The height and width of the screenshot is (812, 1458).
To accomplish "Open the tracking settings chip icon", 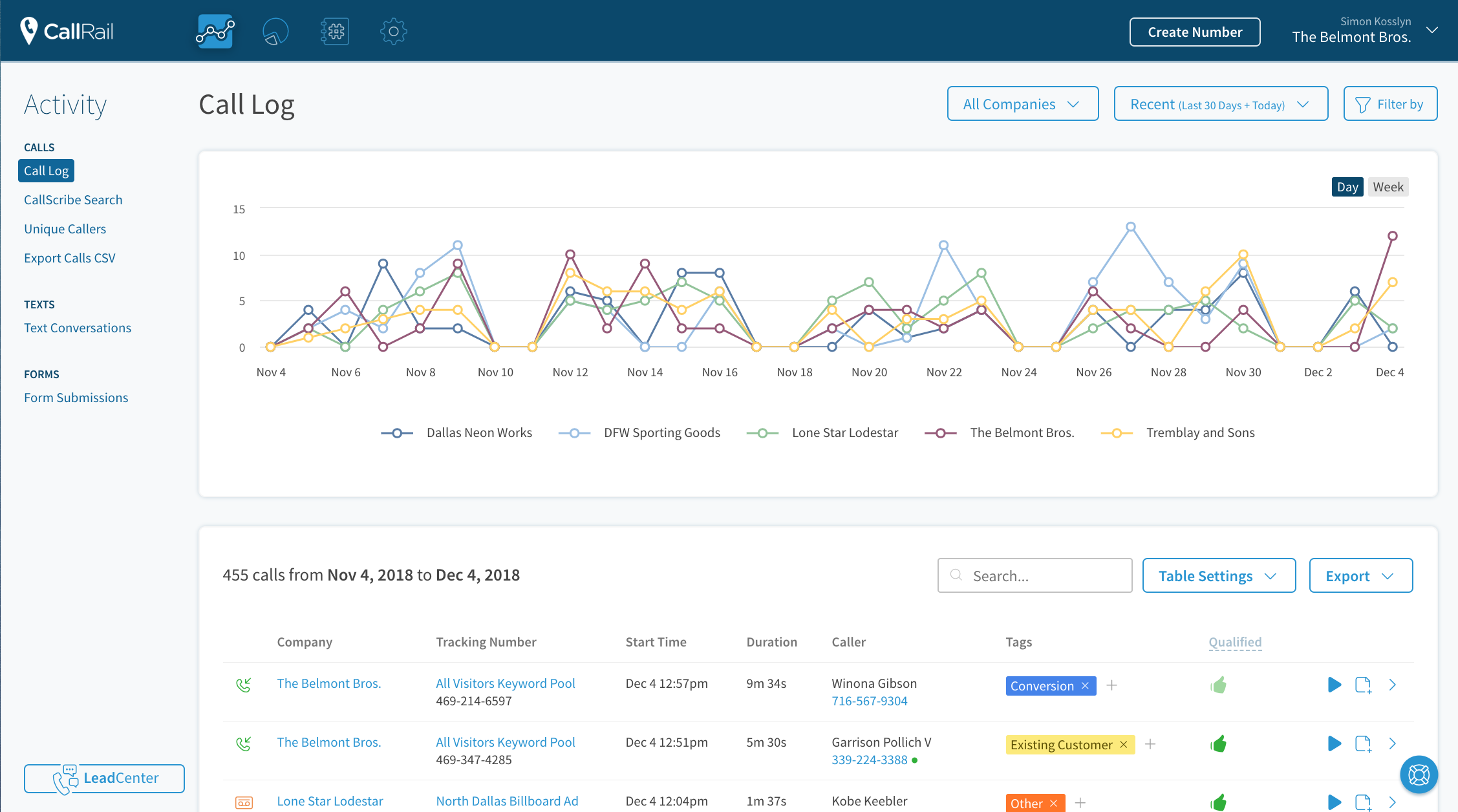I will [x=334, y=31].
